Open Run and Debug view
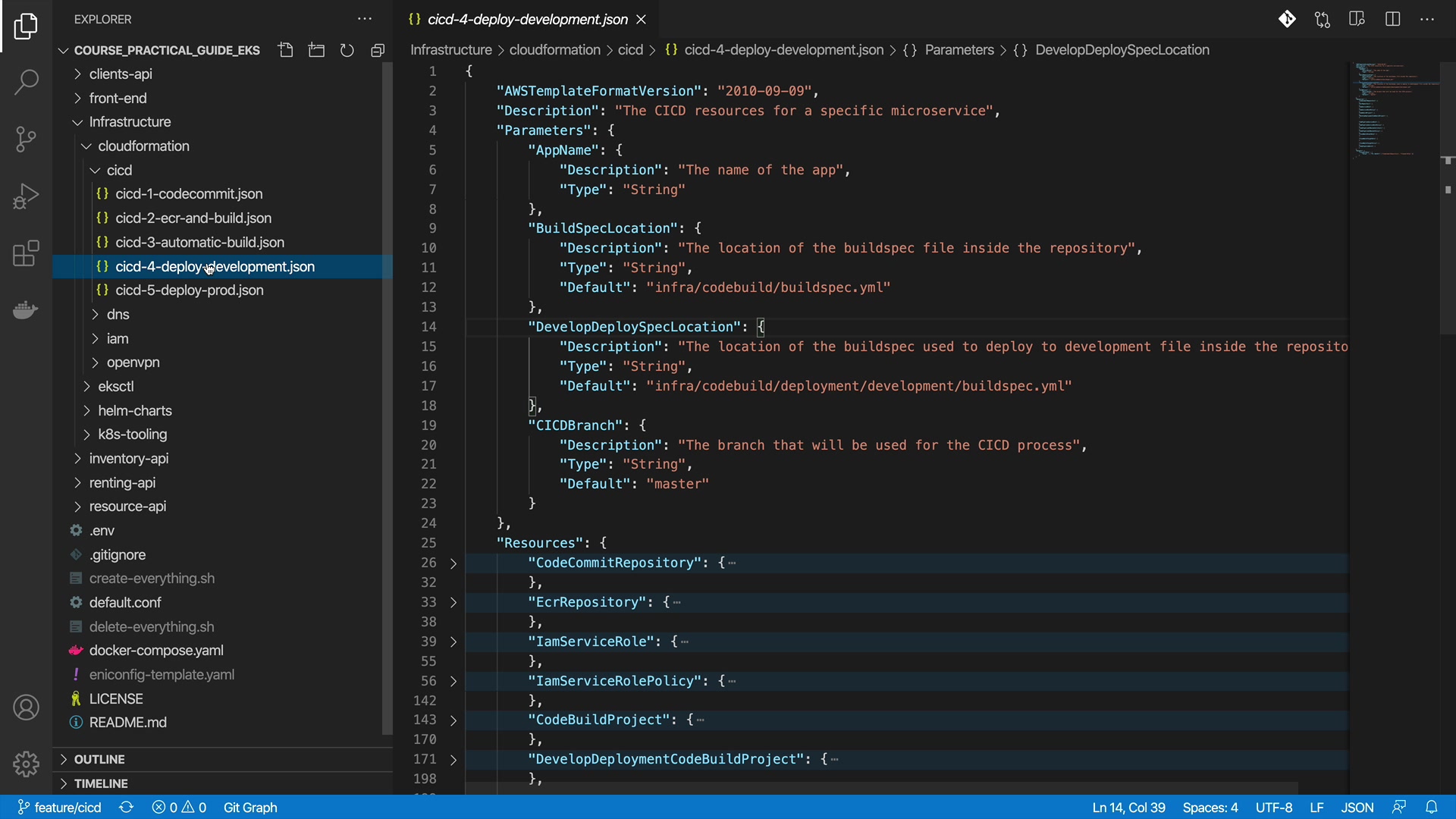This screenshot has width=1456, height=819. point(26,196)
